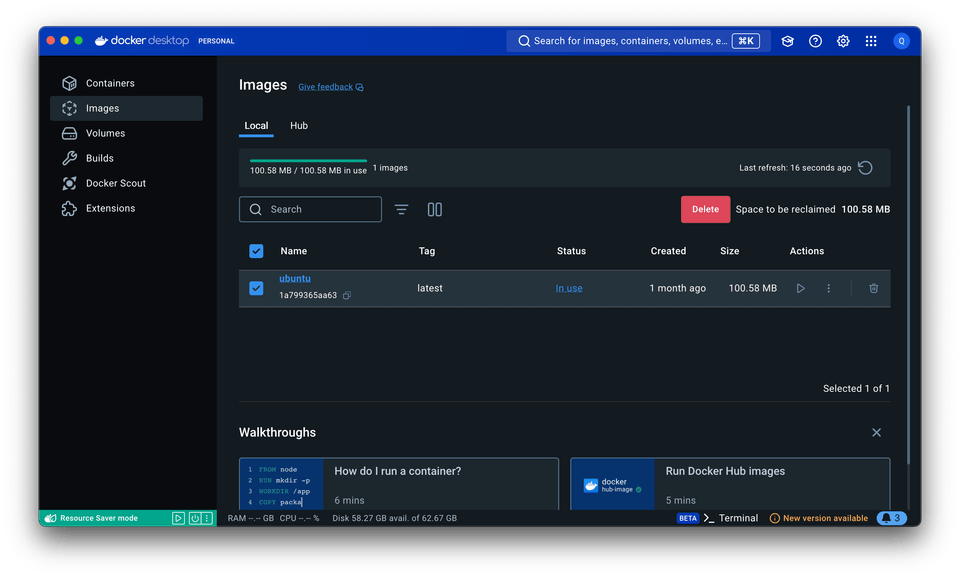Run the ubuntu image
The height and width of the screenshot is (578, 960).
[800, 288]
